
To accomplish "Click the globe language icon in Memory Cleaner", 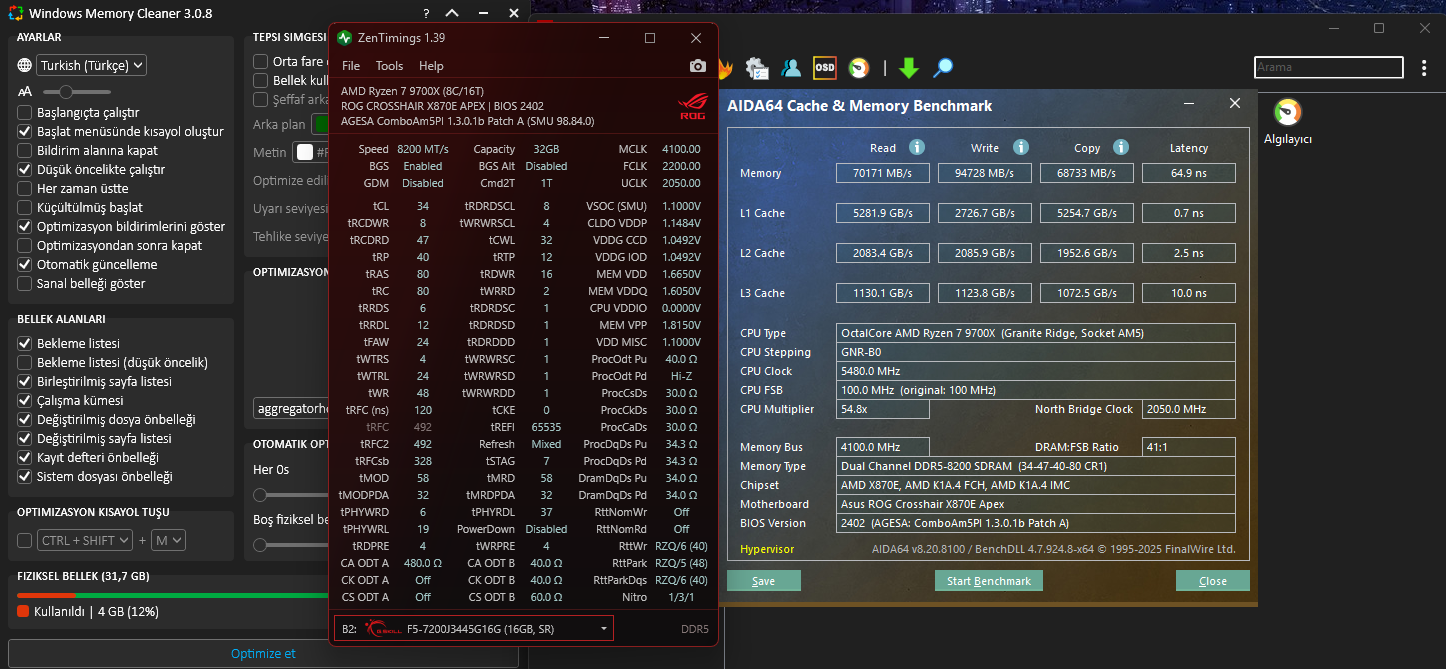I will click(x=25, y=65).
